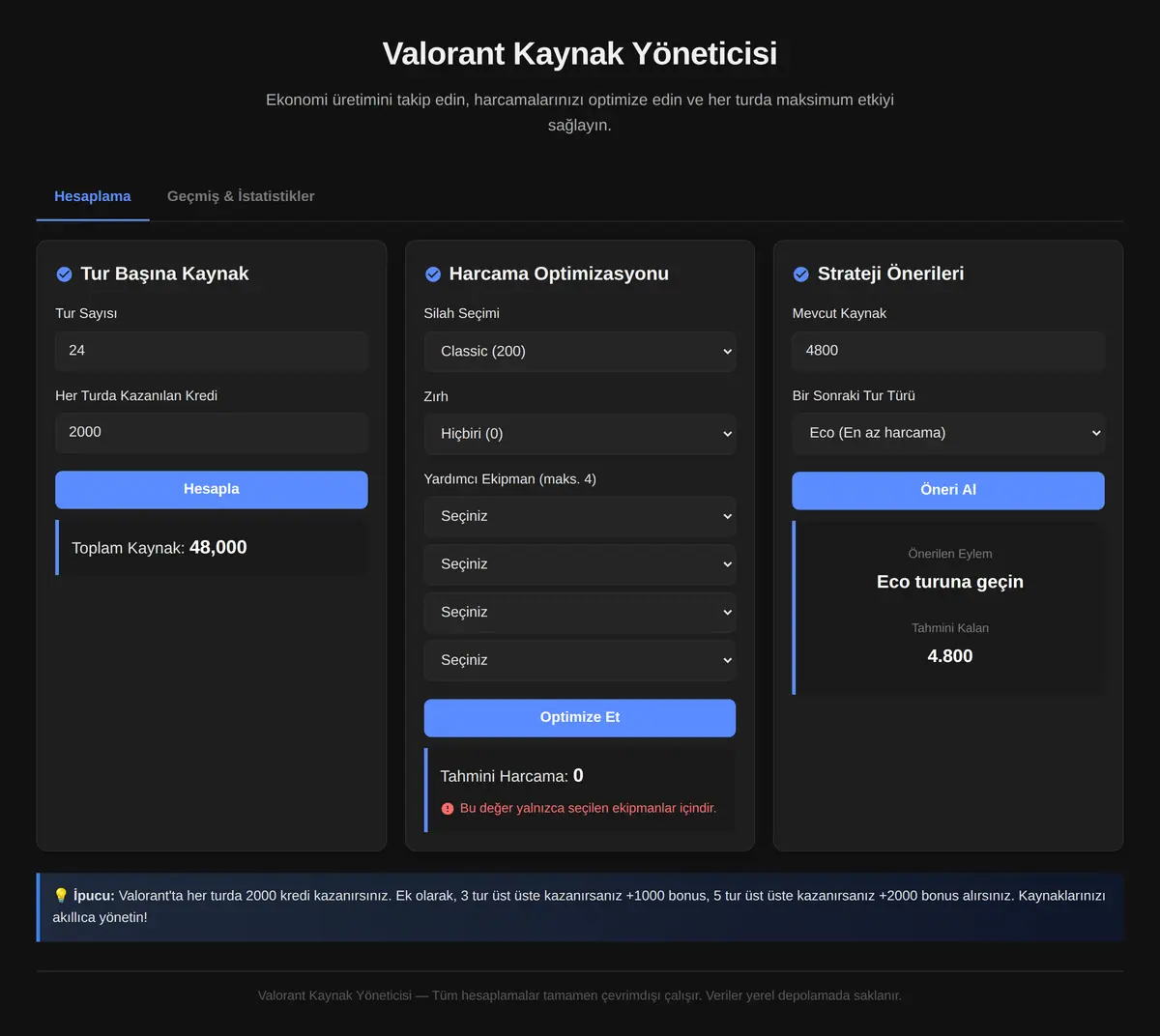
Task: Click the Valorant Kaynak Yöneticisi heading
Action: click(x=580, y=53)
